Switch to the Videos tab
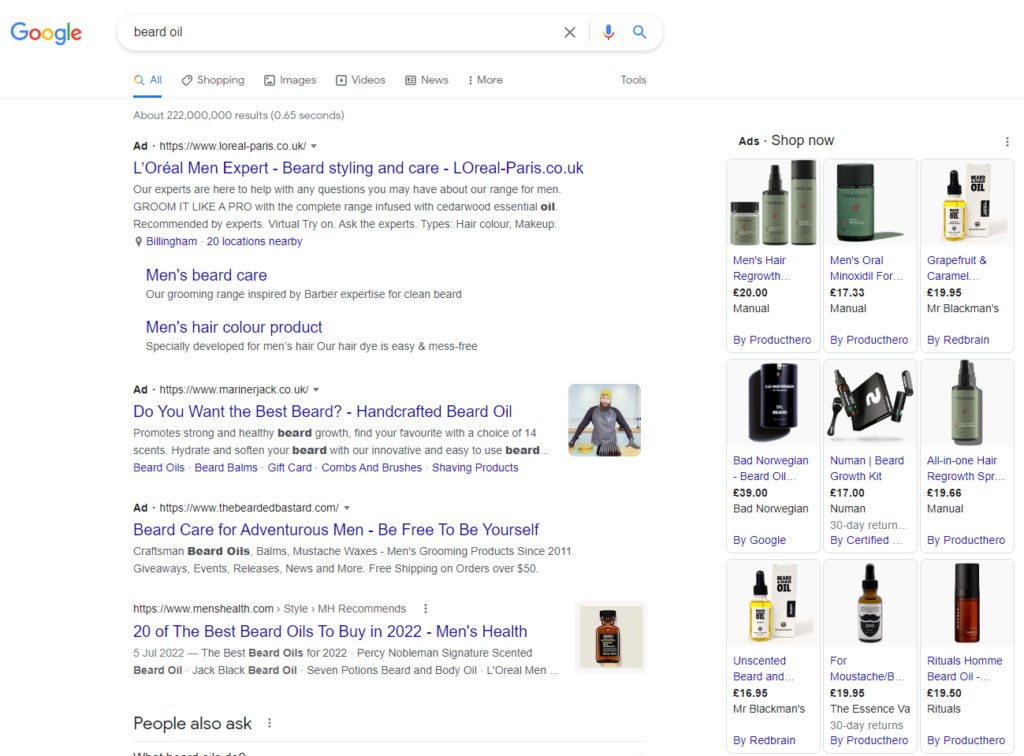The width and height of the screenshot is (1024, 756). 360,80
